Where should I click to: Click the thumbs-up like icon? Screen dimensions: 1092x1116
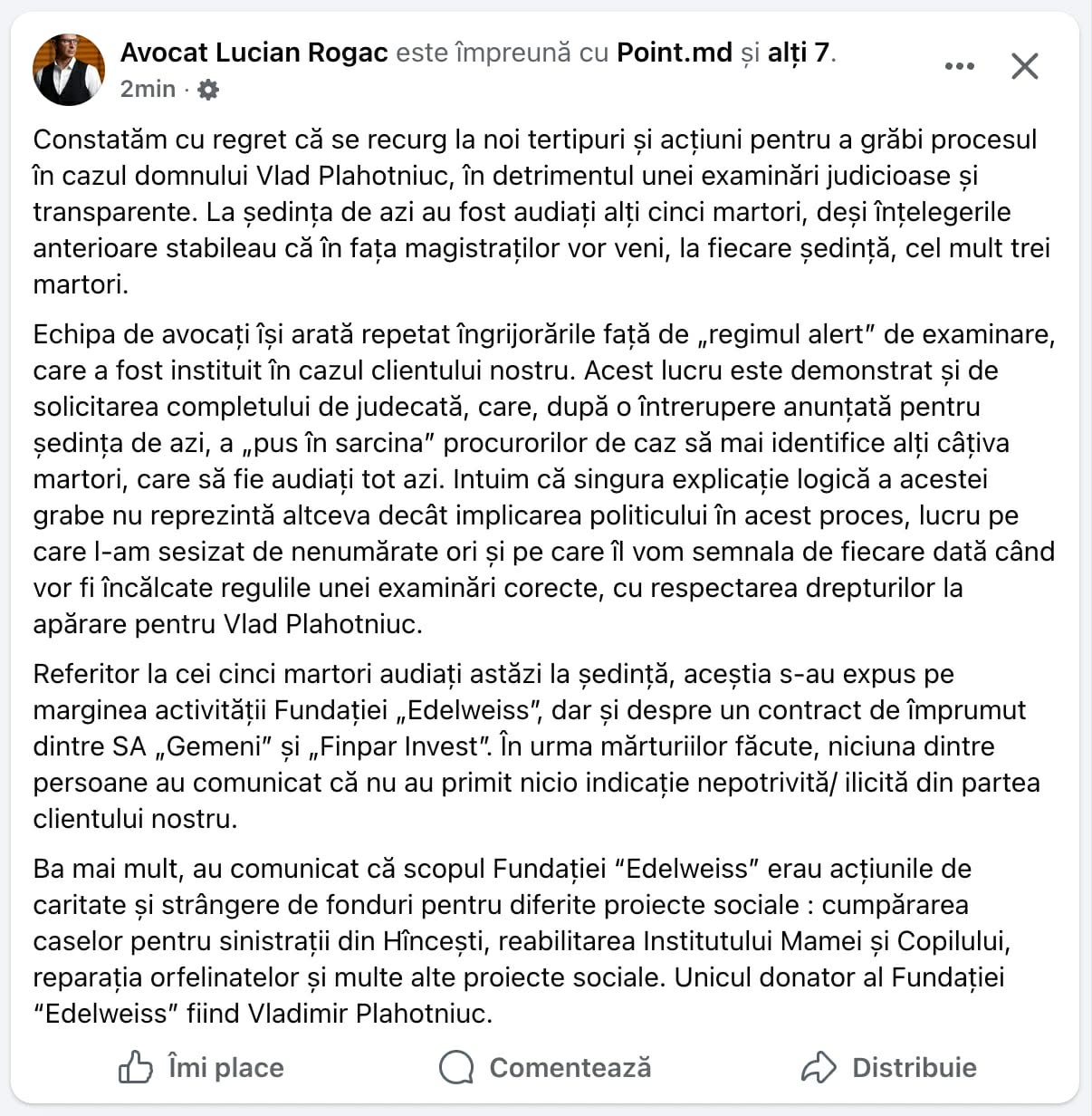click(x=136, y=1067)
